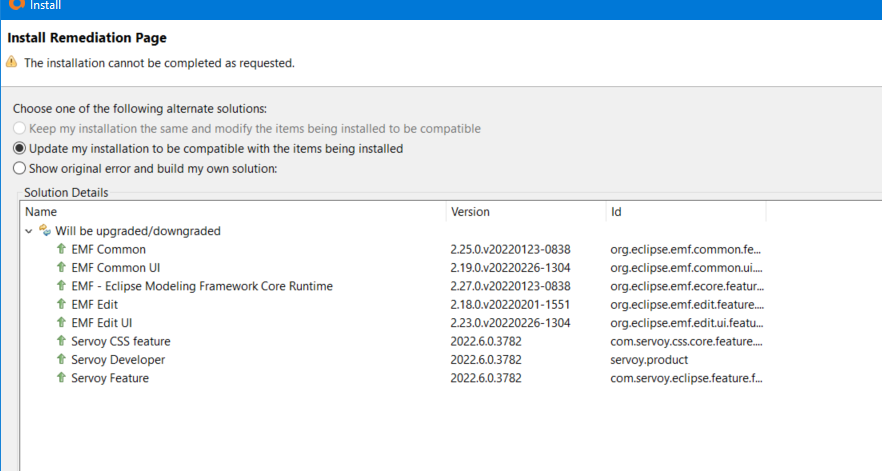The width and height of the screenshot is (882, 471).
Task: Click the Install window app icon in the title bar
Action: click(x=17, y=4)
